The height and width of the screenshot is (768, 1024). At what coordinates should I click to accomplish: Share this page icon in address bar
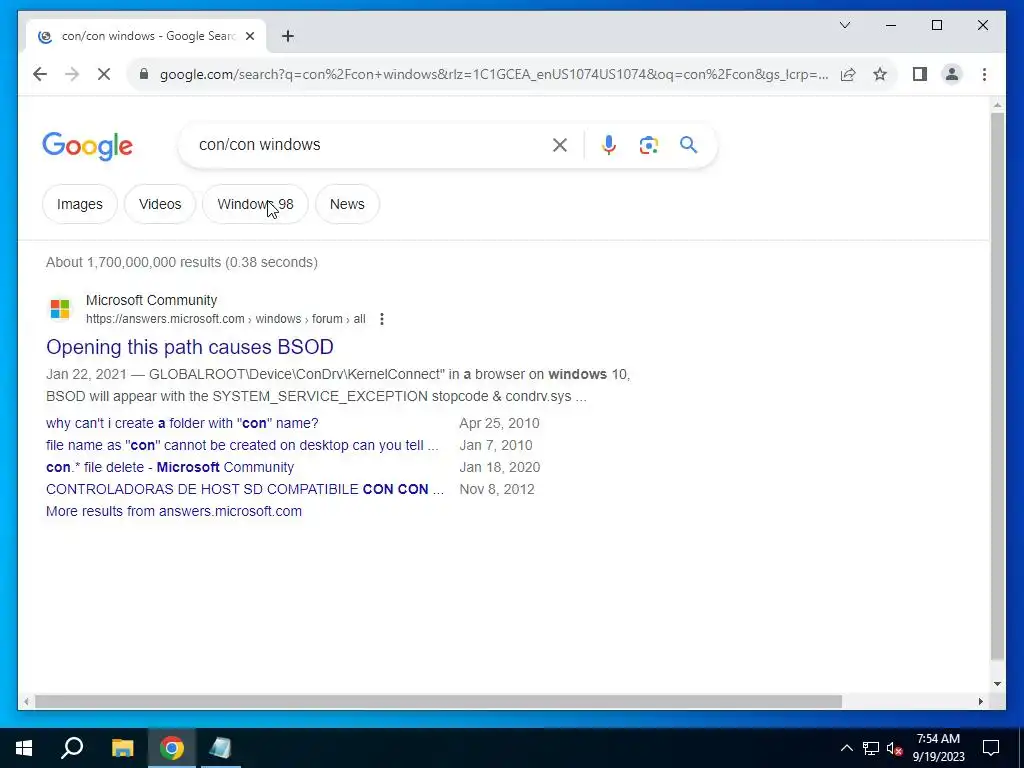848,74
